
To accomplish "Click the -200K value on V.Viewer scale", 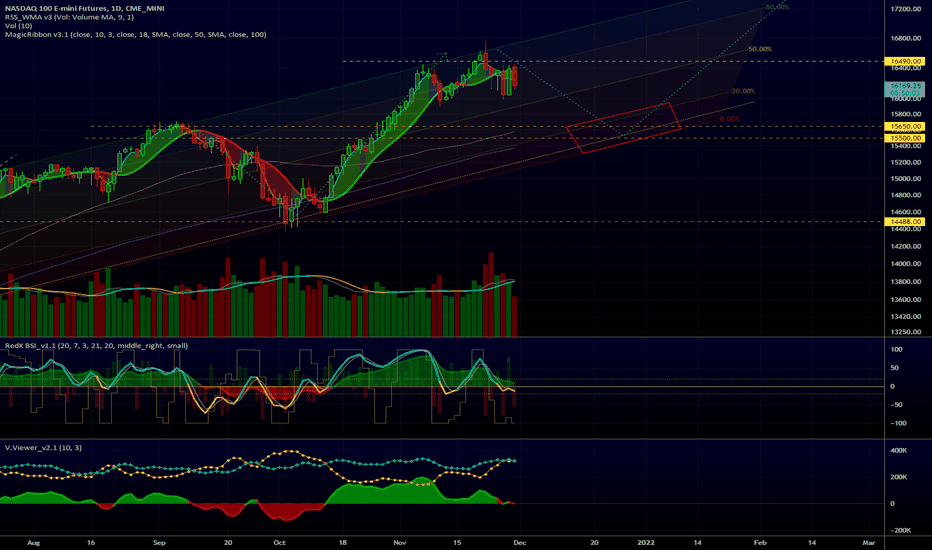I will pos(900,530).
